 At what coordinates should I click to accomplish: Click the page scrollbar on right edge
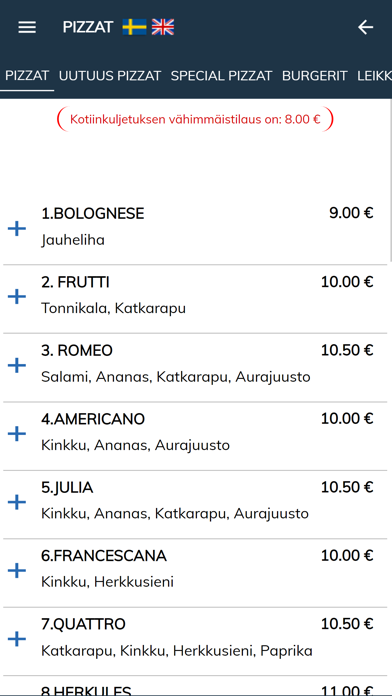click(390, 180)
